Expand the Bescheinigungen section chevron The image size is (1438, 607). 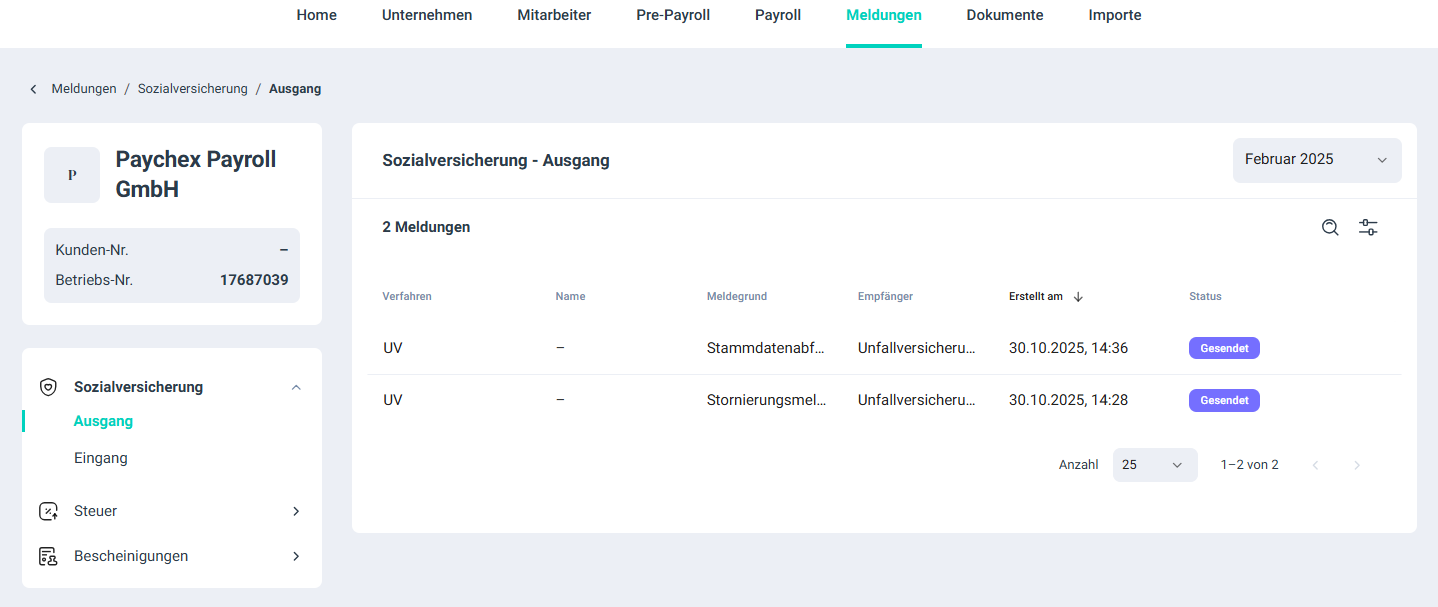coord(296,556)
